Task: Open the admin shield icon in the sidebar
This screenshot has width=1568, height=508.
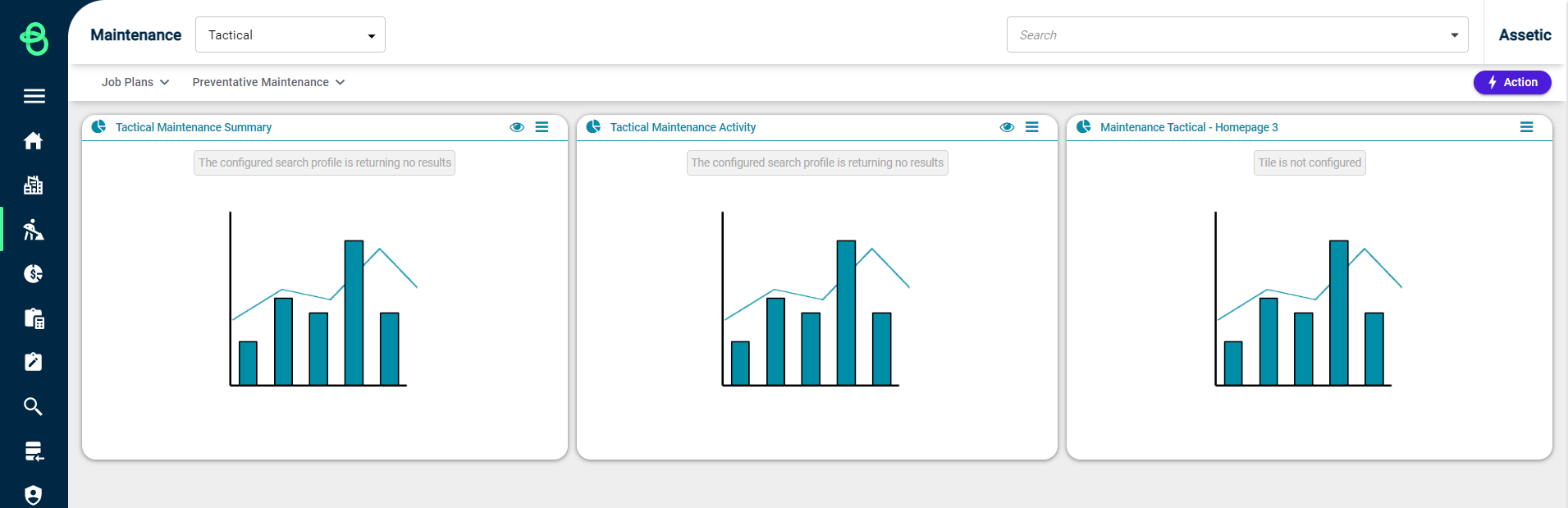Action: [x=34, y=495]
